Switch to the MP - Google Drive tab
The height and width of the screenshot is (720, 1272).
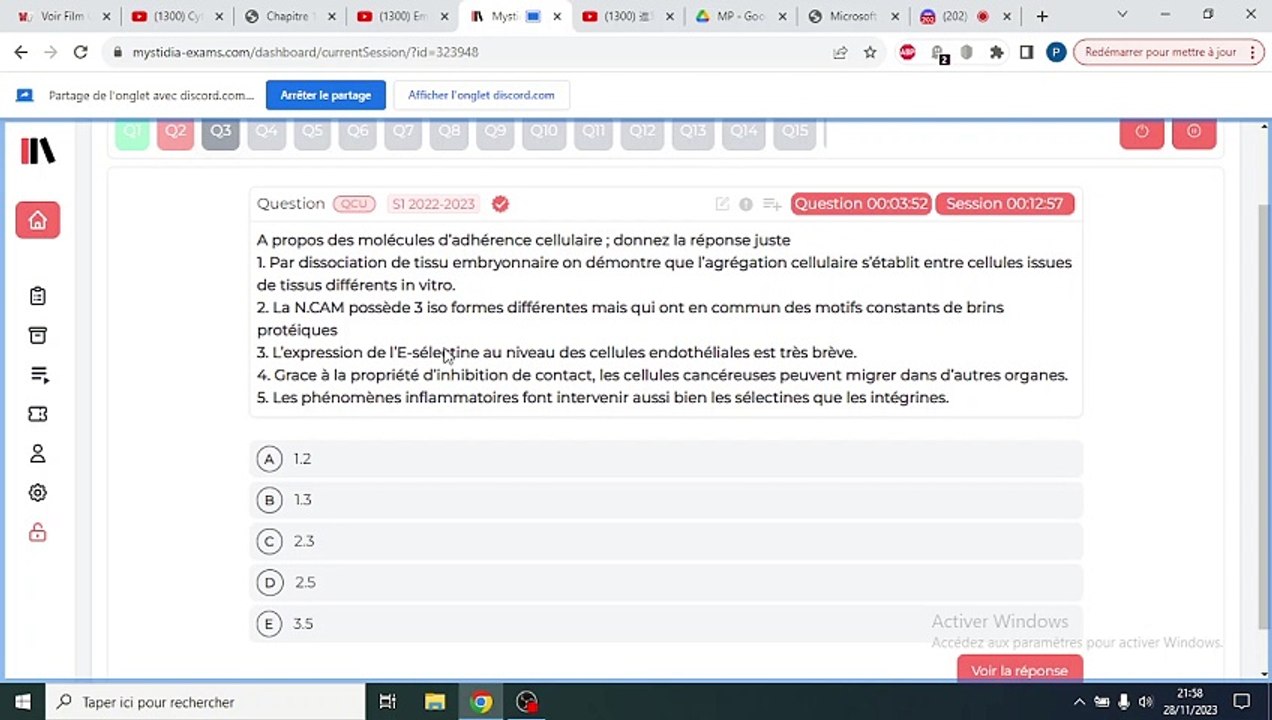740,16
